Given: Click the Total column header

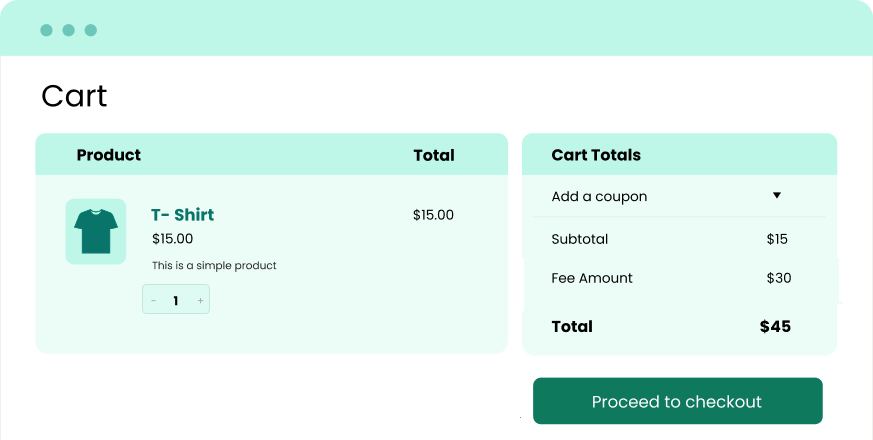Looking at the screenshot, I should coord(433,155).
